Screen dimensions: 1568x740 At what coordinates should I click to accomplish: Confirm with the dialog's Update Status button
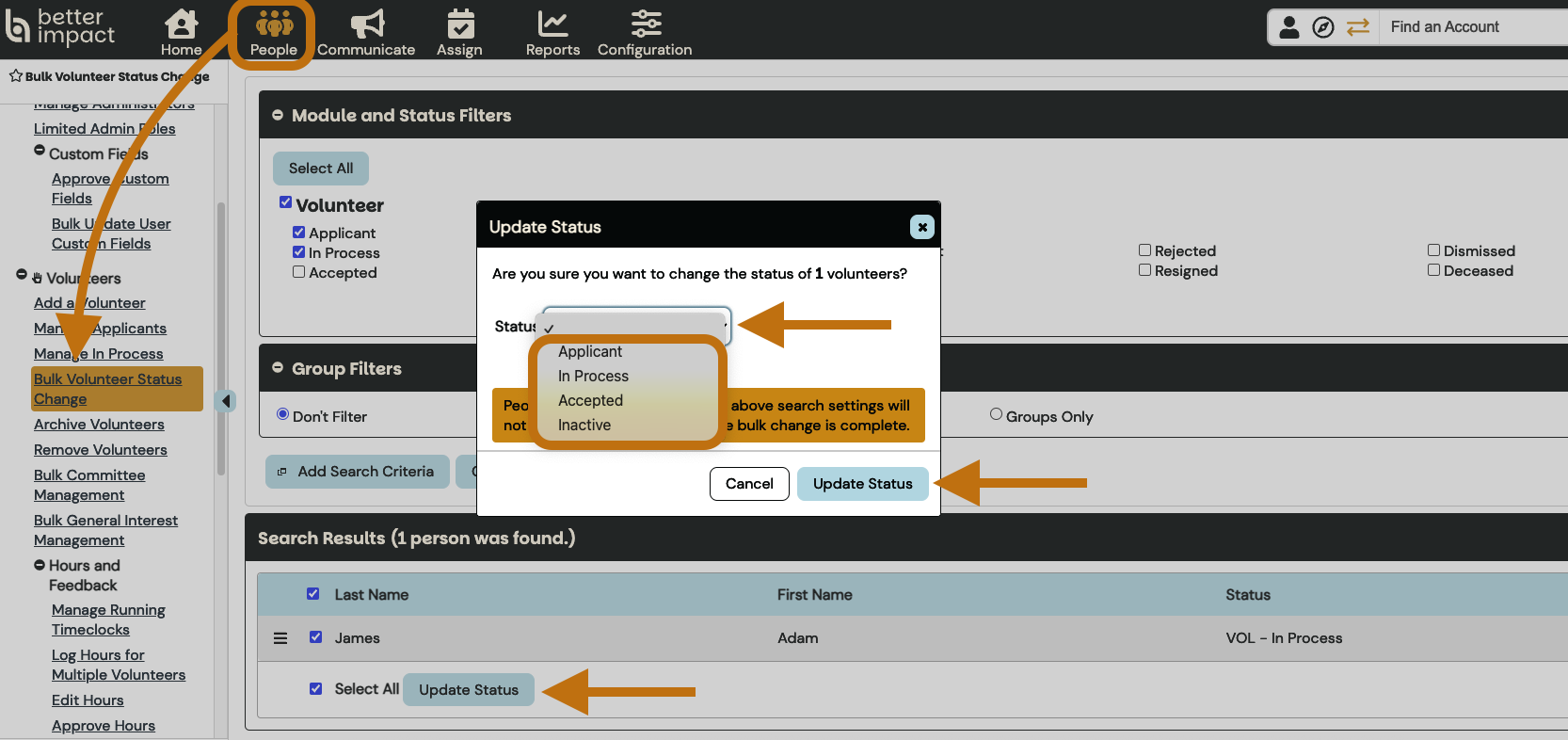click(862, 484)
